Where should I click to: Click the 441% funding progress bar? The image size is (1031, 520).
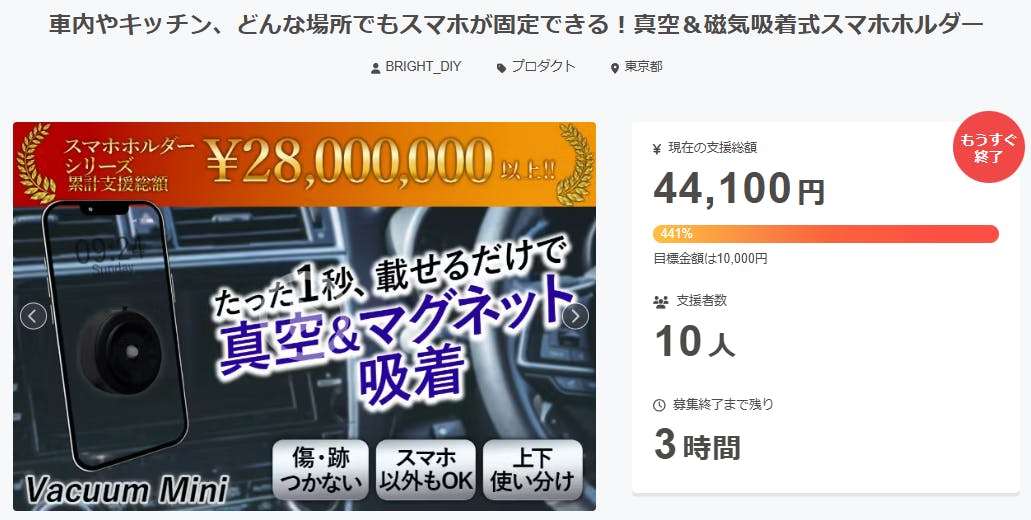coord(826,234)
